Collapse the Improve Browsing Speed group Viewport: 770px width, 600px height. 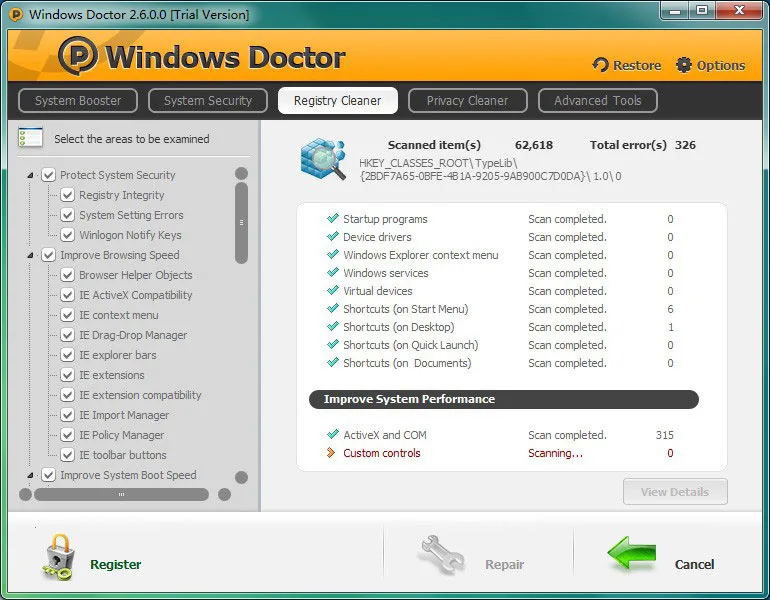[x=30, y=255]
